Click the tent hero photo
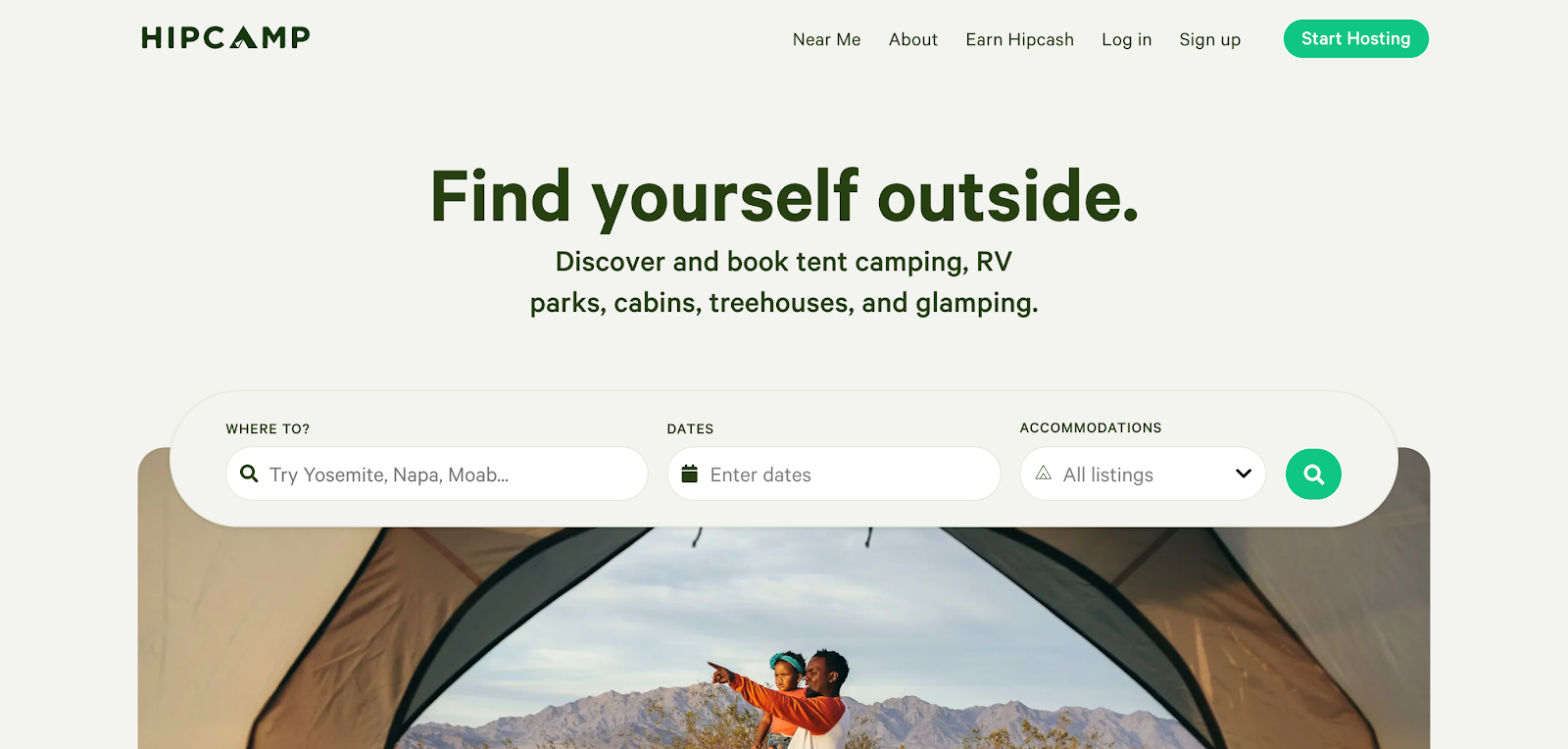Image resolution: width=1568 pixels, height=749 pixels. click(x=784, y=637)
